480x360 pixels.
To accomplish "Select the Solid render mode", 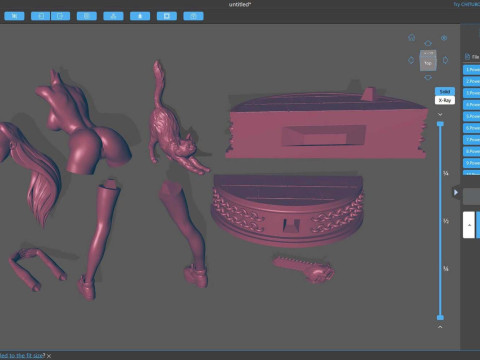I will point(445,91).
